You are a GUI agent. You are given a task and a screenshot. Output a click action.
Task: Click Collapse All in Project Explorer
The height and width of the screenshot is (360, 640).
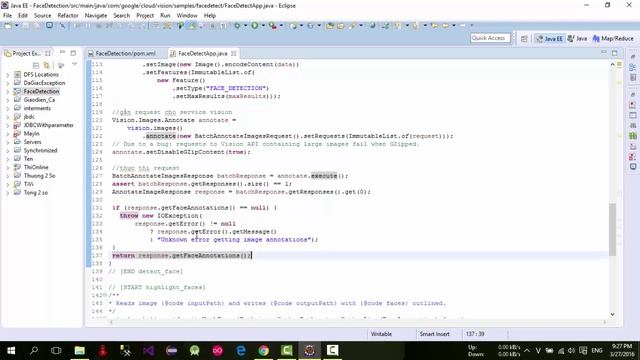tap(36, 65)
